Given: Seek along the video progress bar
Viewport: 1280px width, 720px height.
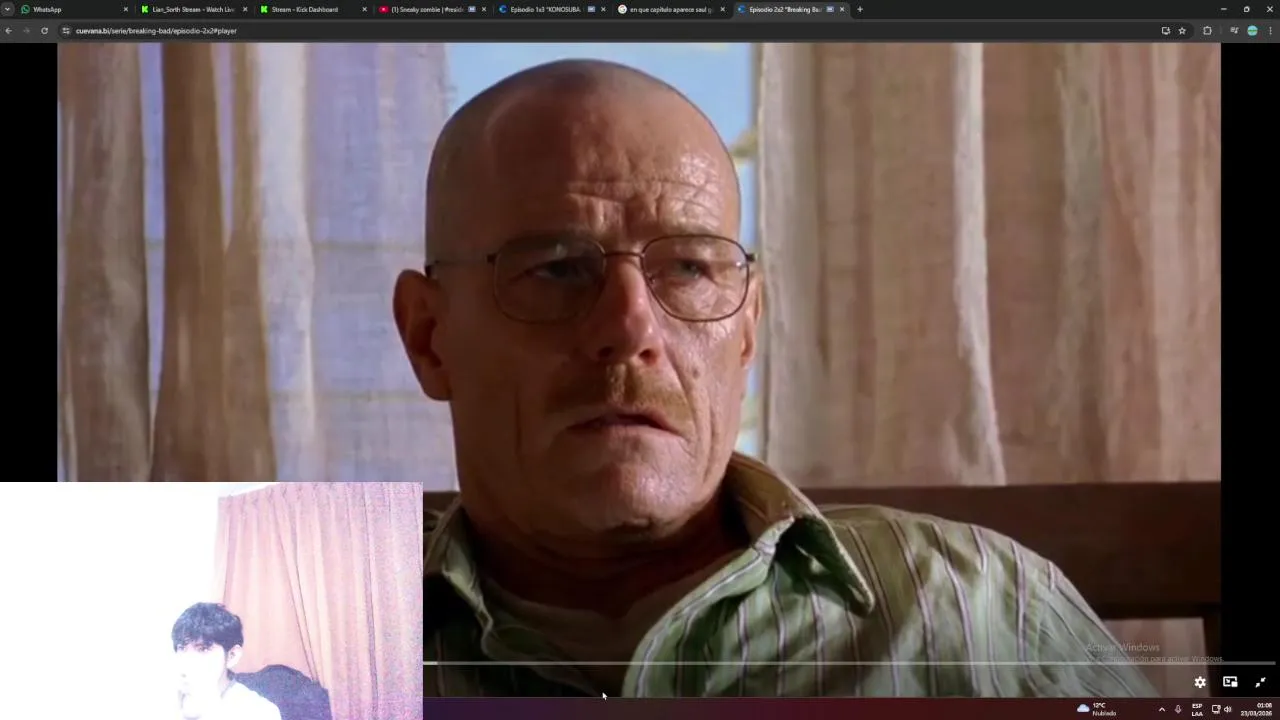Looking at the screenshot, I should [x=848, y=663].
